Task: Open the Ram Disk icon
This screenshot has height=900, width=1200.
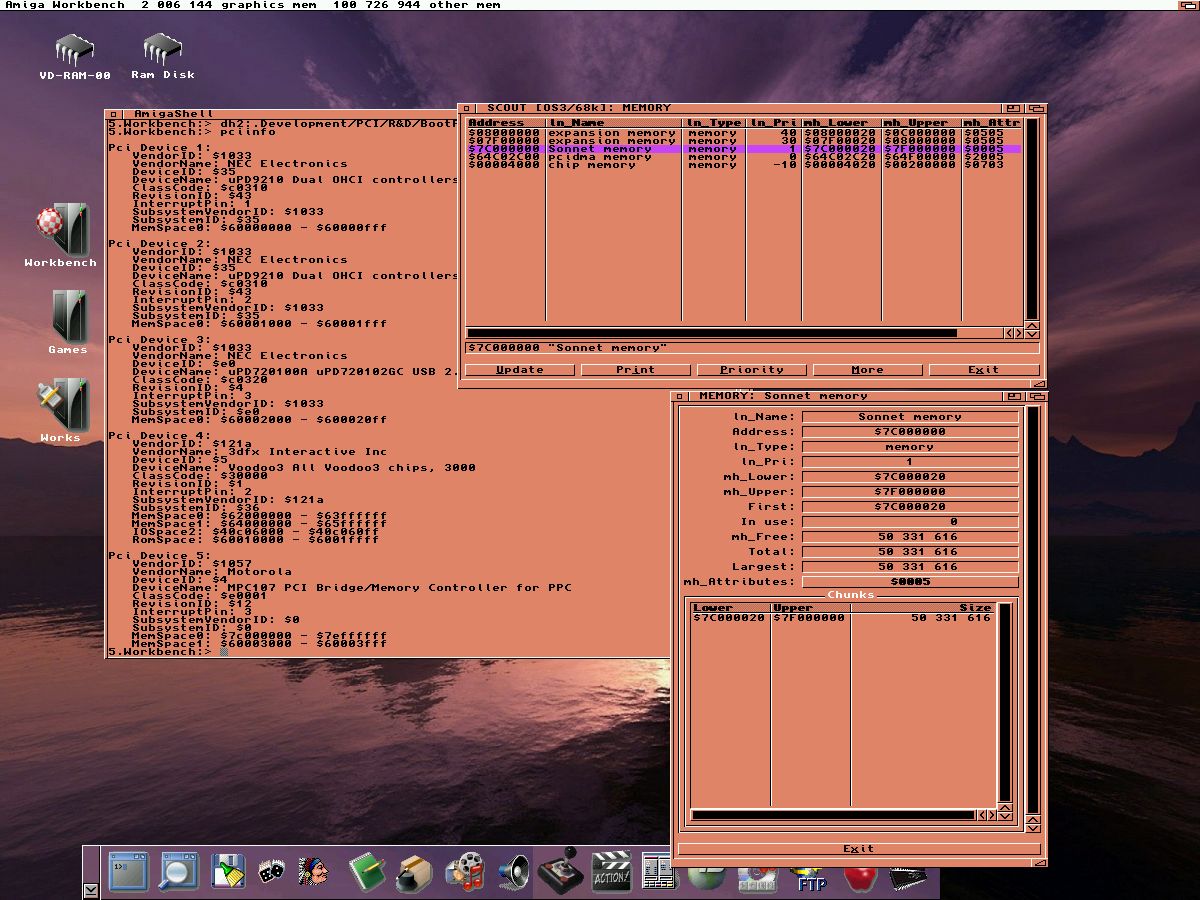Action: click(x=162, y=50)
